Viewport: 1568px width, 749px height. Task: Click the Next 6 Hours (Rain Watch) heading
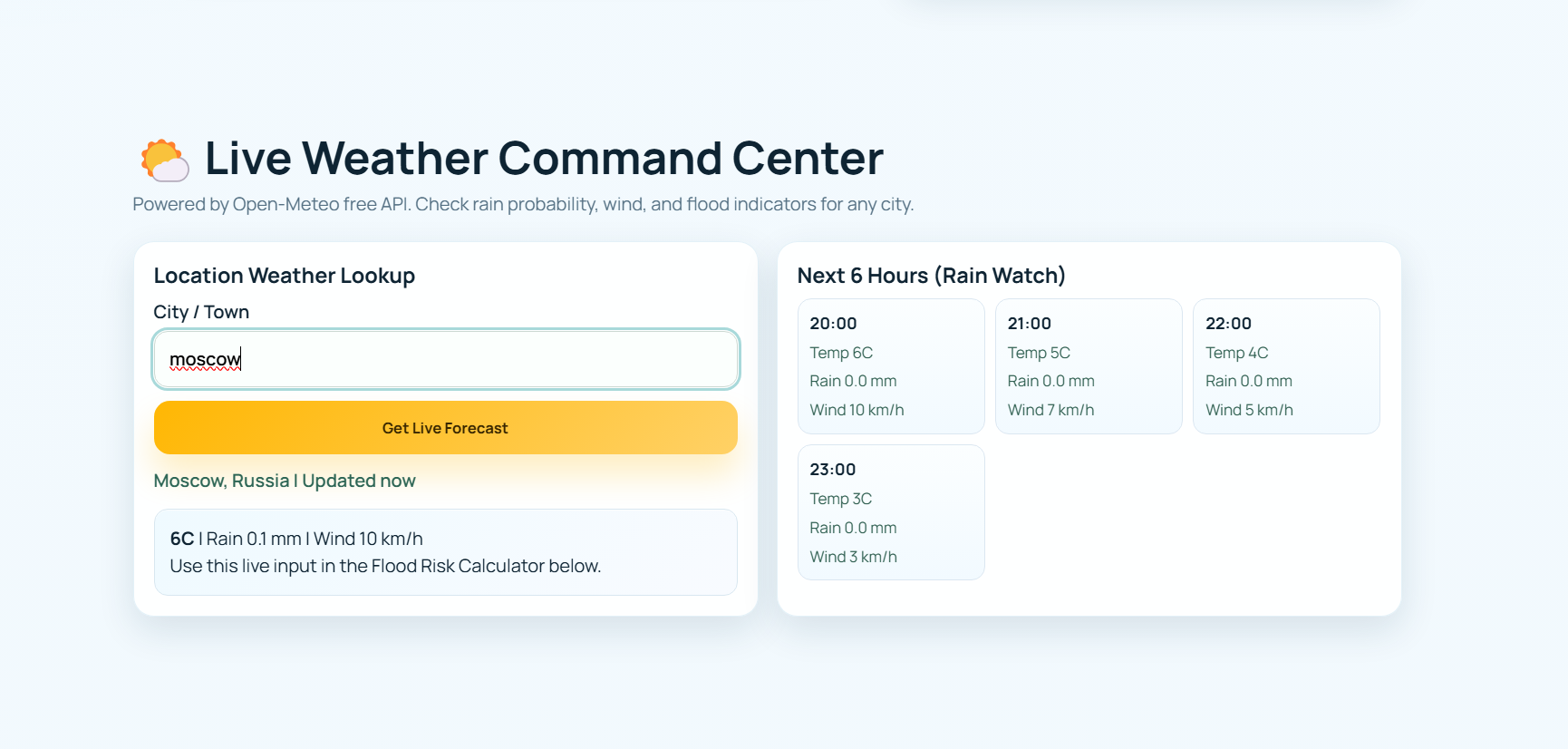point(932,276)
